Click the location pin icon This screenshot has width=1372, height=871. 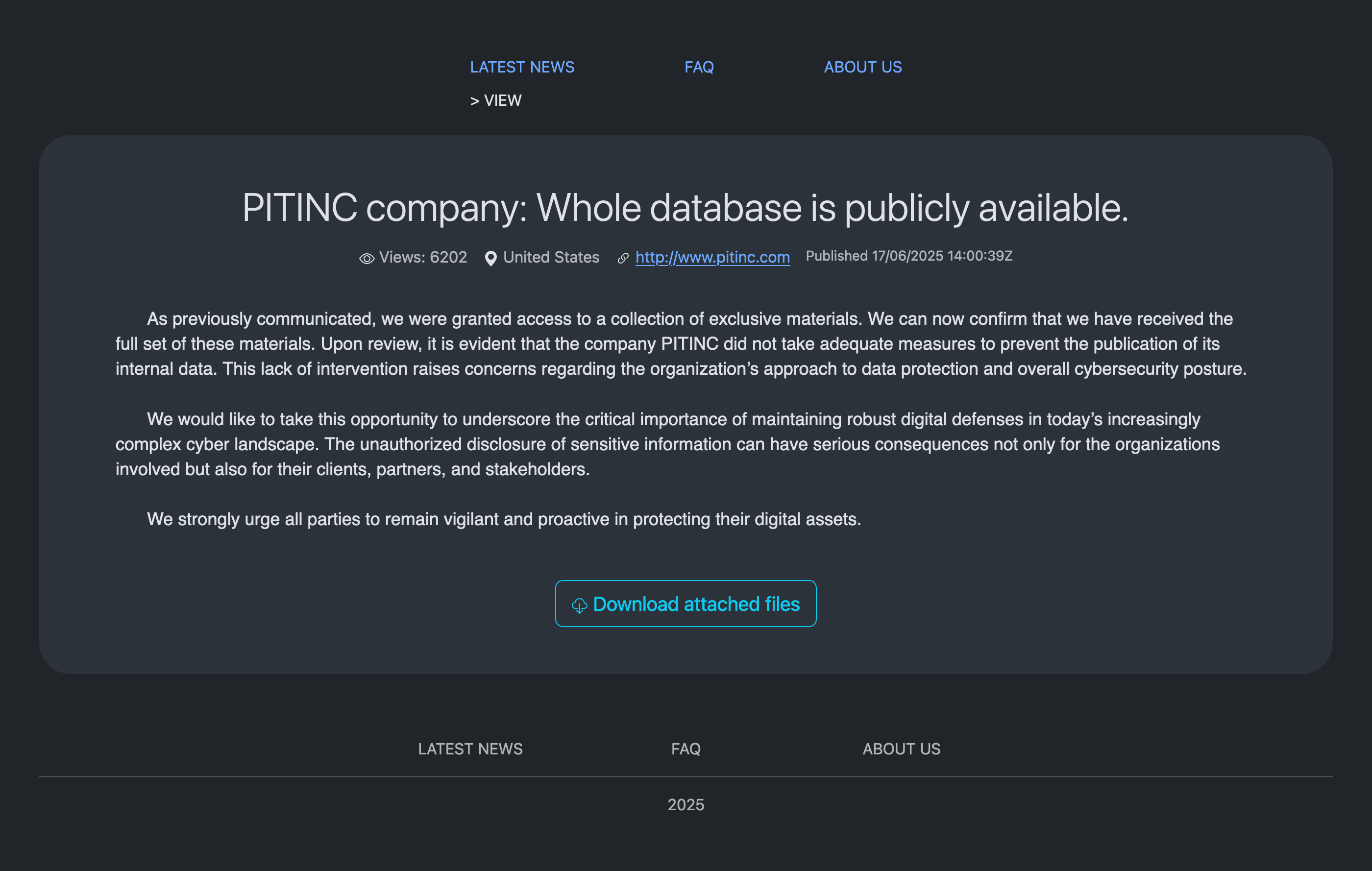[490, 259]
